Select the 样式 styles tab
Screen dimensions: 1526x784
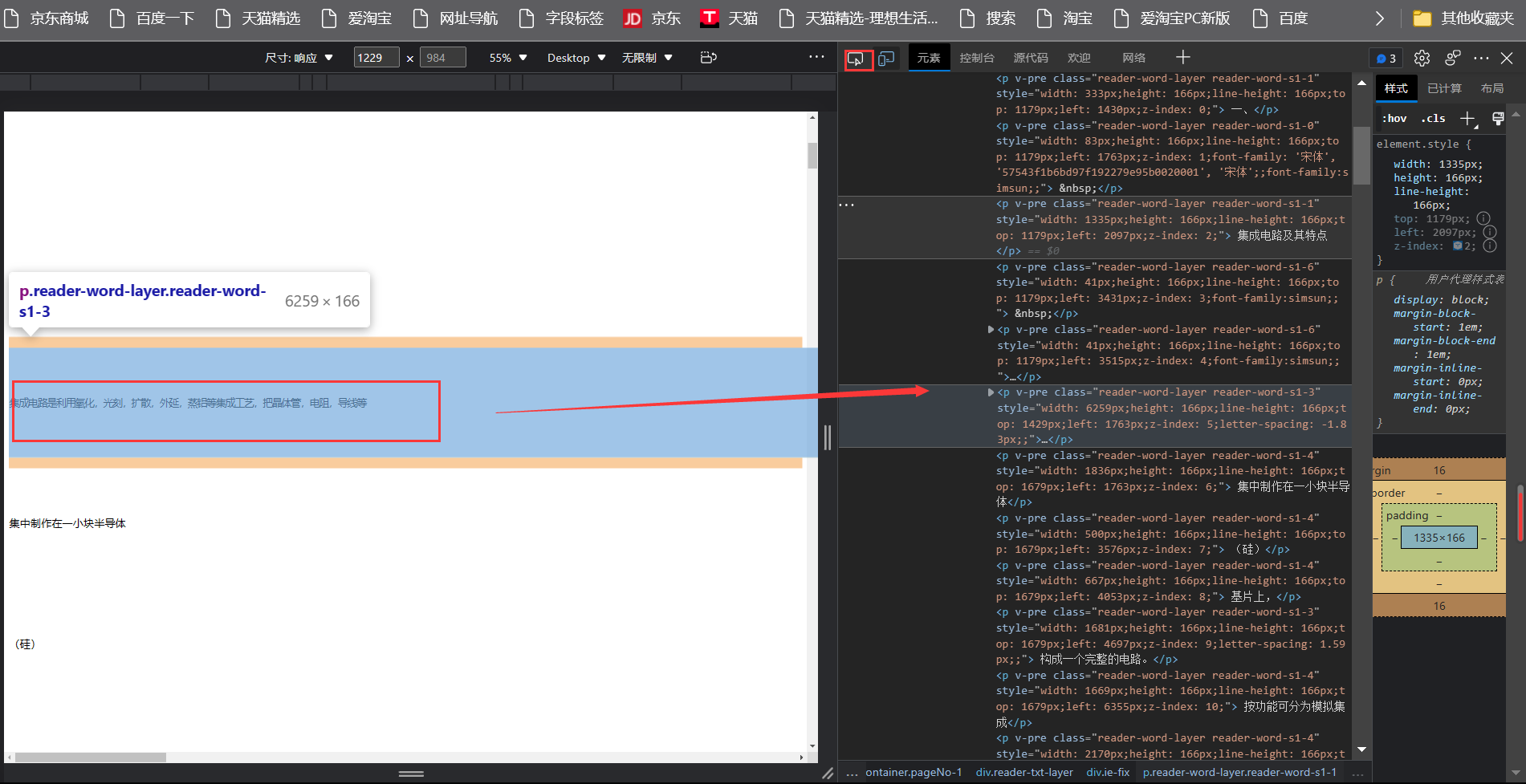1396,88
